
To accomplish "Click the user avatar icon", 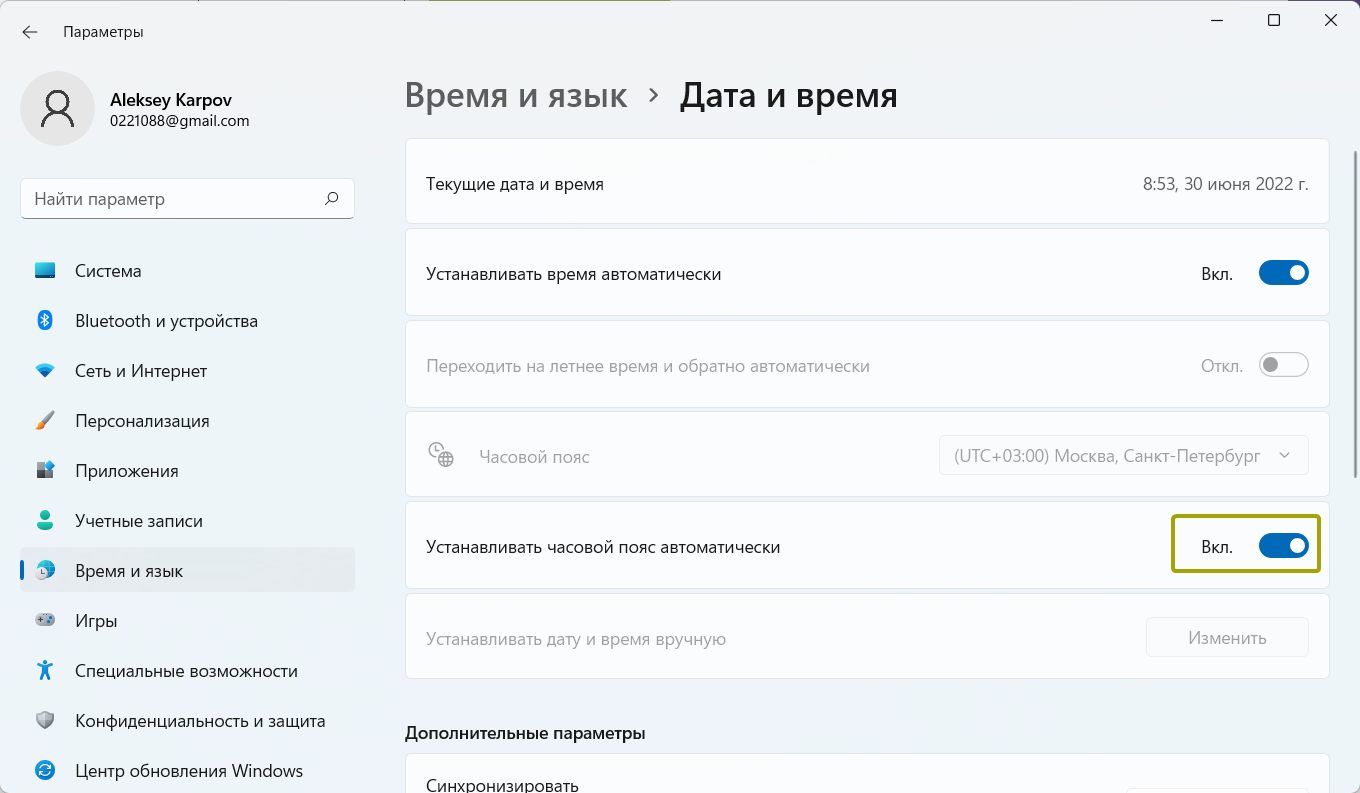I will [58, 108].
